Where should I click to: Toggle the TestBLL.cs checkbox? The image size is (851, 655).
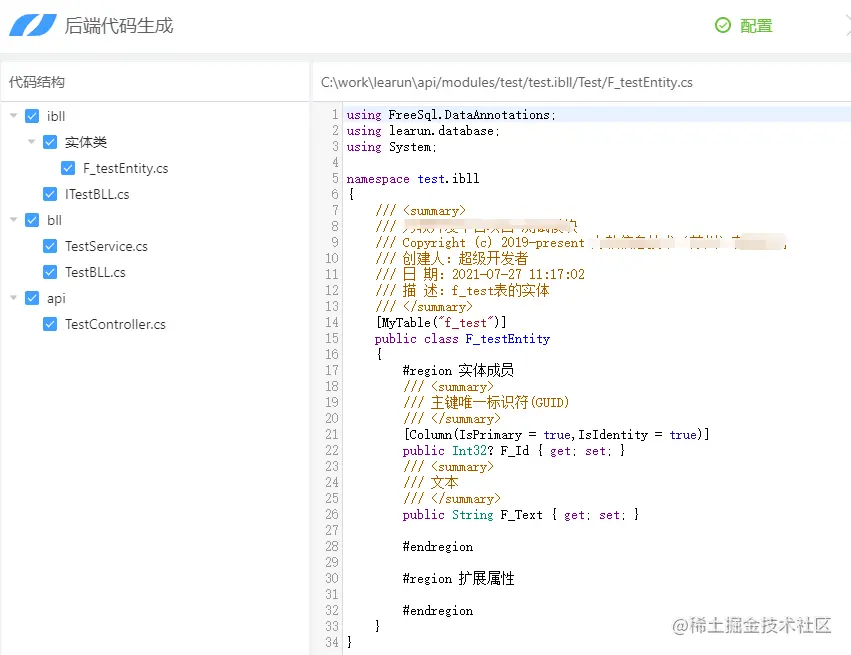click(x=50, y=272)
